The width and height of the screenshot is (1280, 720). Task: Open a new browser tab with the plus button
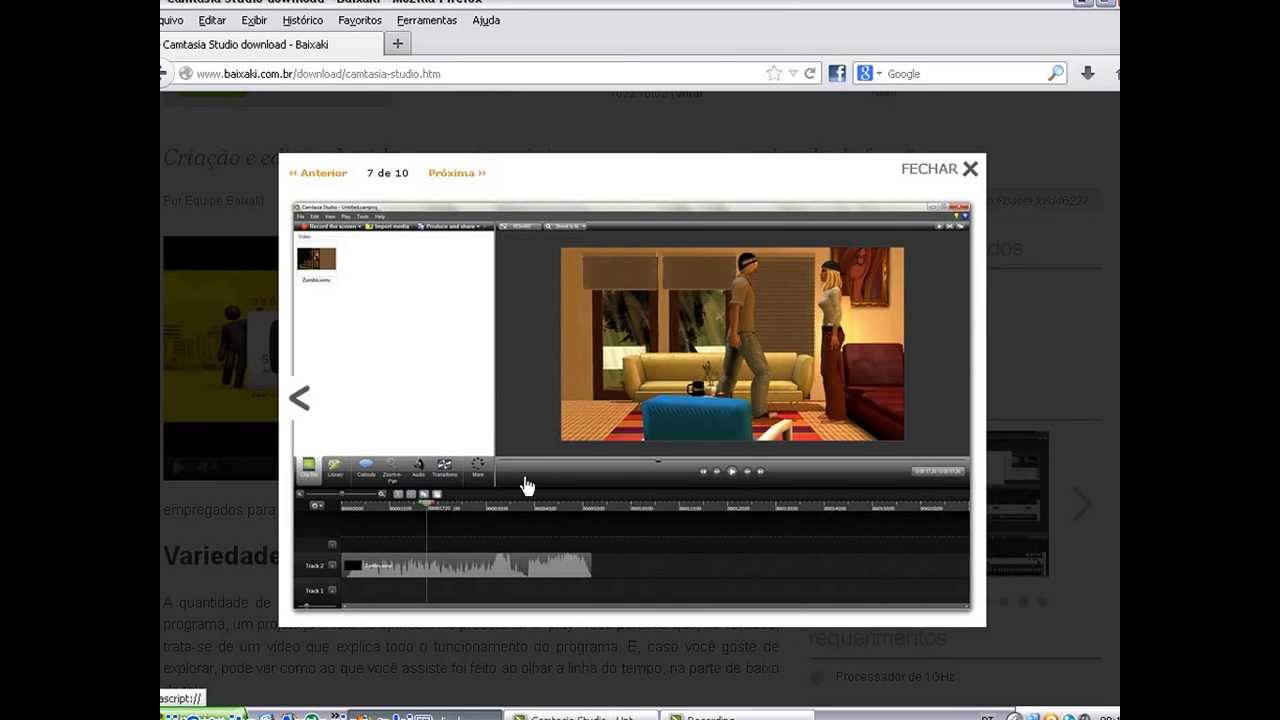click(397, 44)
